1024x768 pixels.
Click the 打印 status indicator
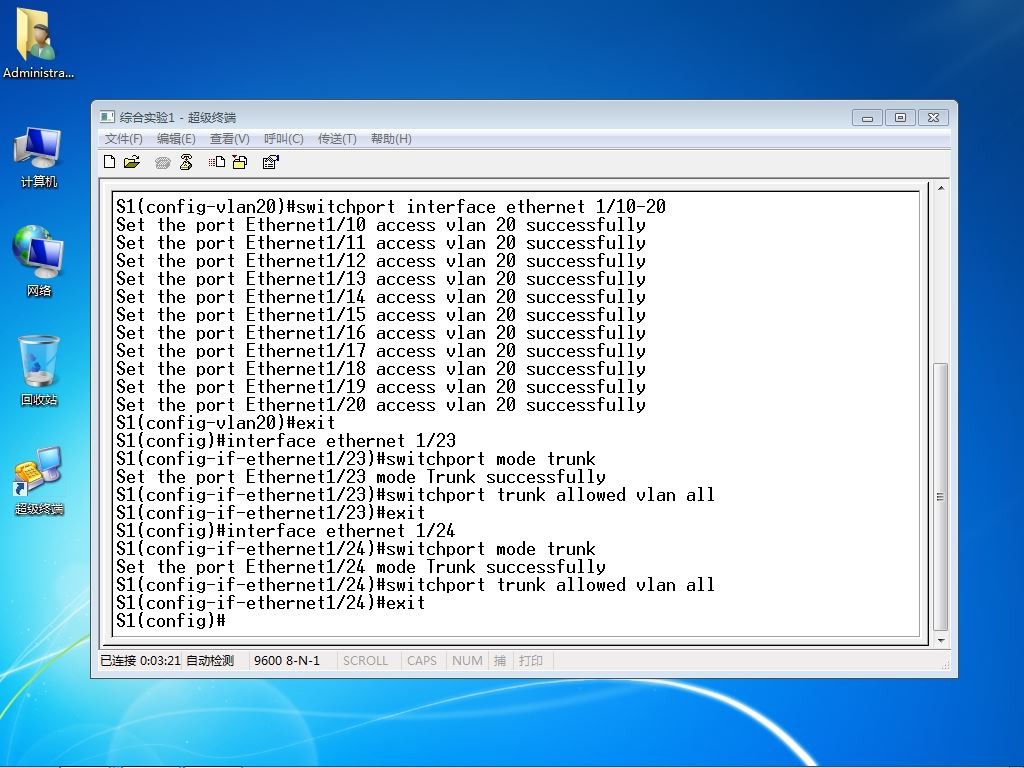(x=530, y=660)
